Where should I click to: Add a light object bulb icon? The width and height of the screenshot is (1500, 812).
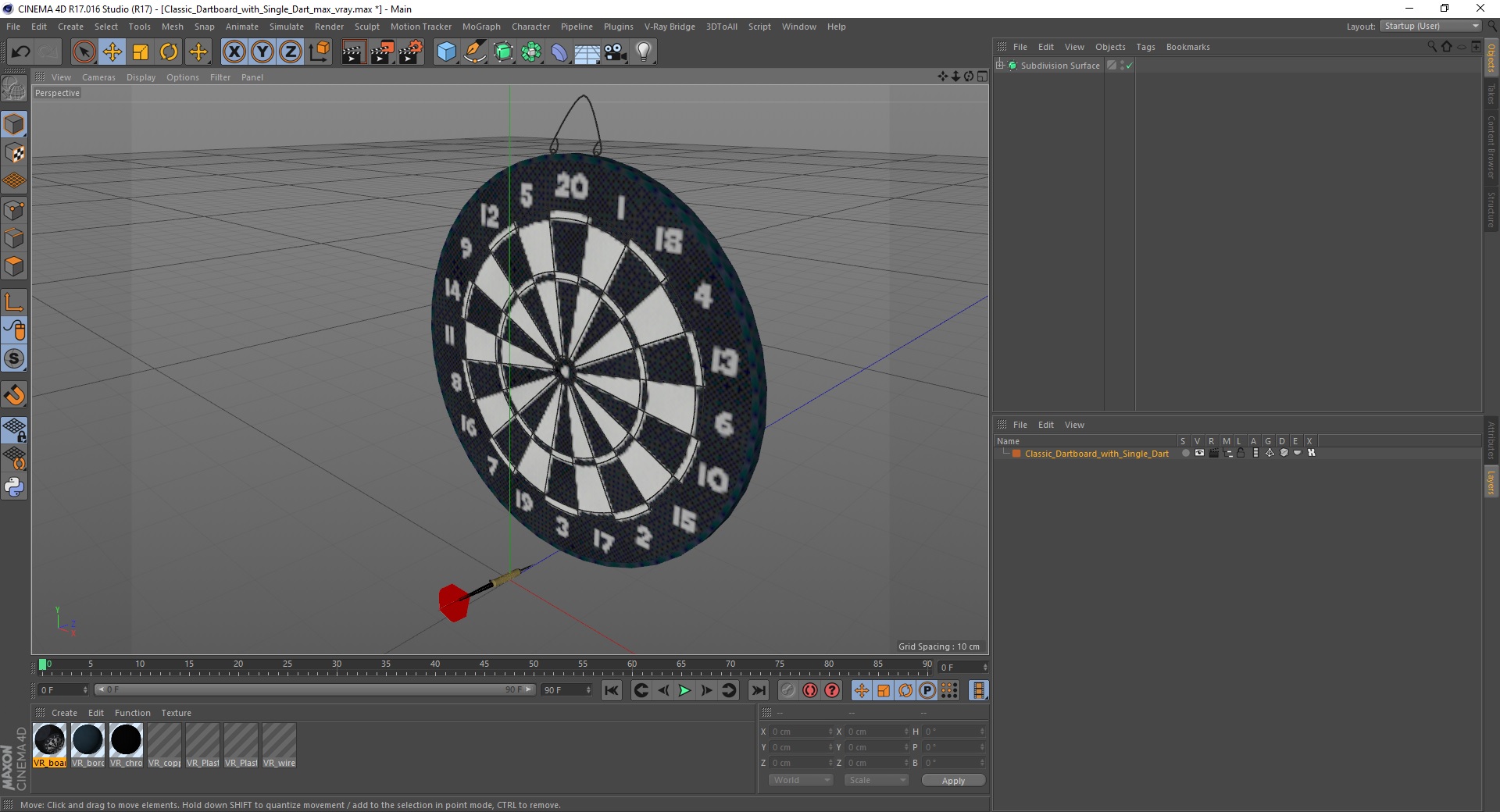[x=644, y=52]
